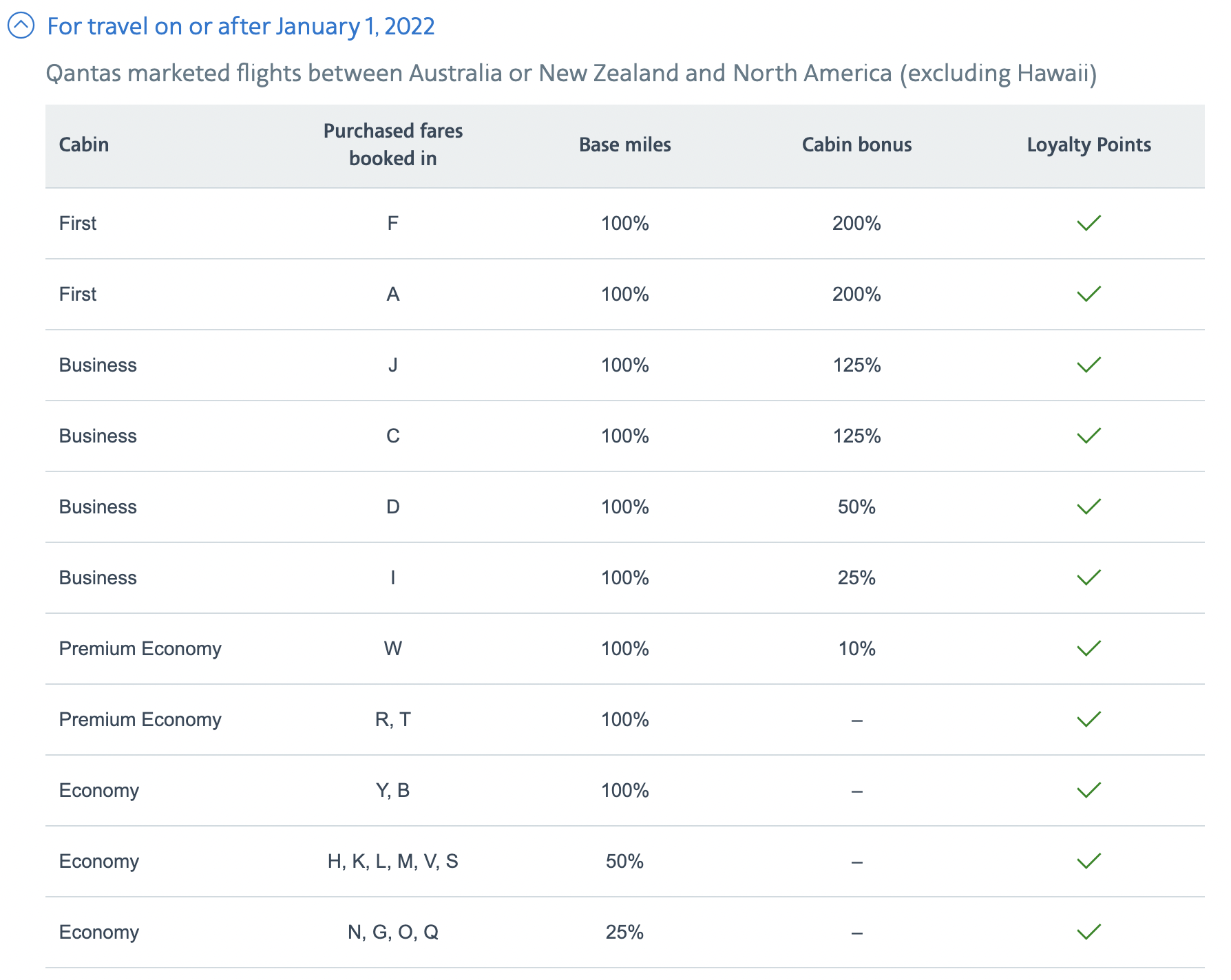This screenshot has height=980, width=1231.
Task: Click the checkmark in the Economy Y, B row
Action: click(x=1088, y=790)
